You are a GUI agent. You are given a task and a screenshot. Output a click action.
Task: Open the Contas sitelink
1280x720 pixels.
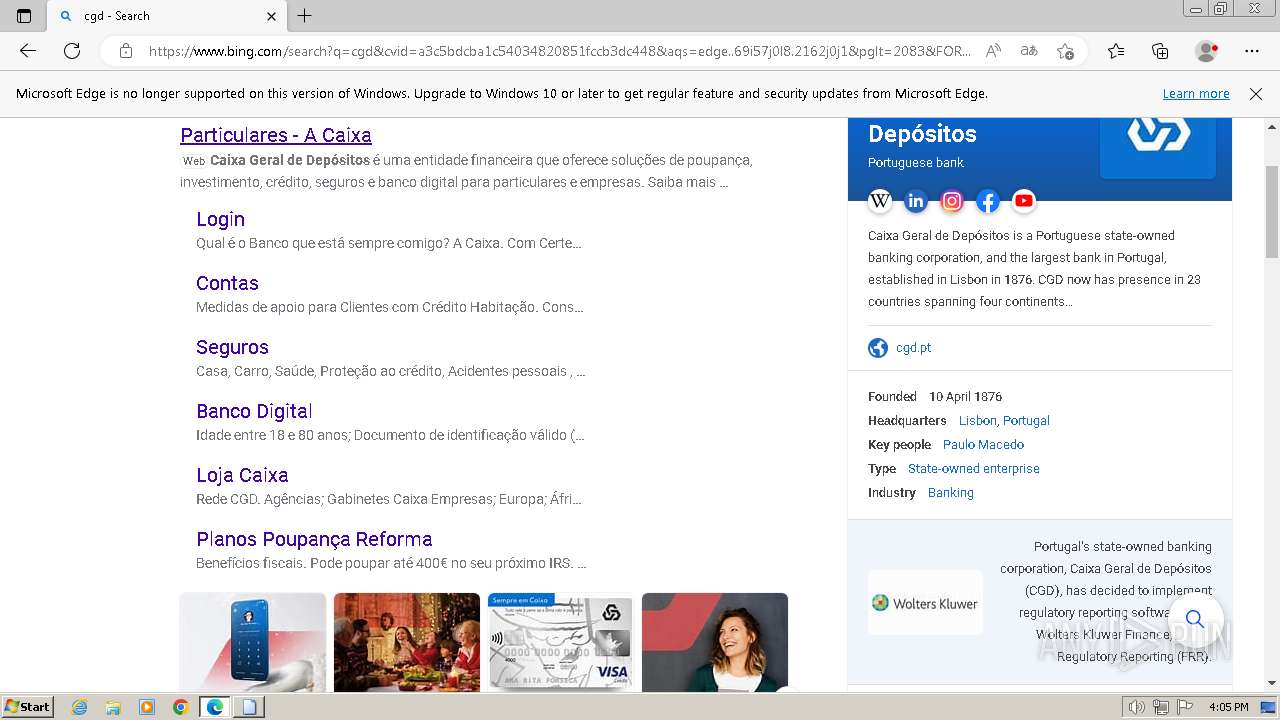[227, 283]
